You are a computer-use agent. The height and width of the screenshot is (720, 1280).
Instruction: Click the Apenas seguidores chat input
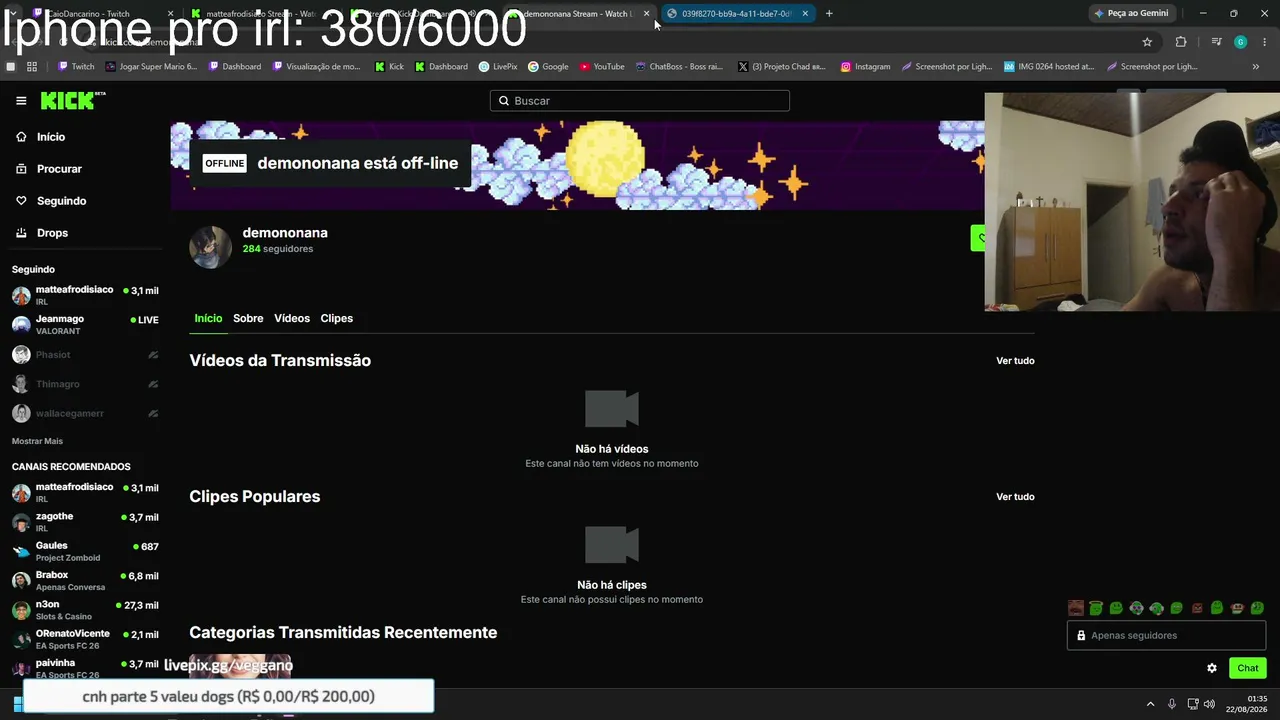click(1167, 635)
